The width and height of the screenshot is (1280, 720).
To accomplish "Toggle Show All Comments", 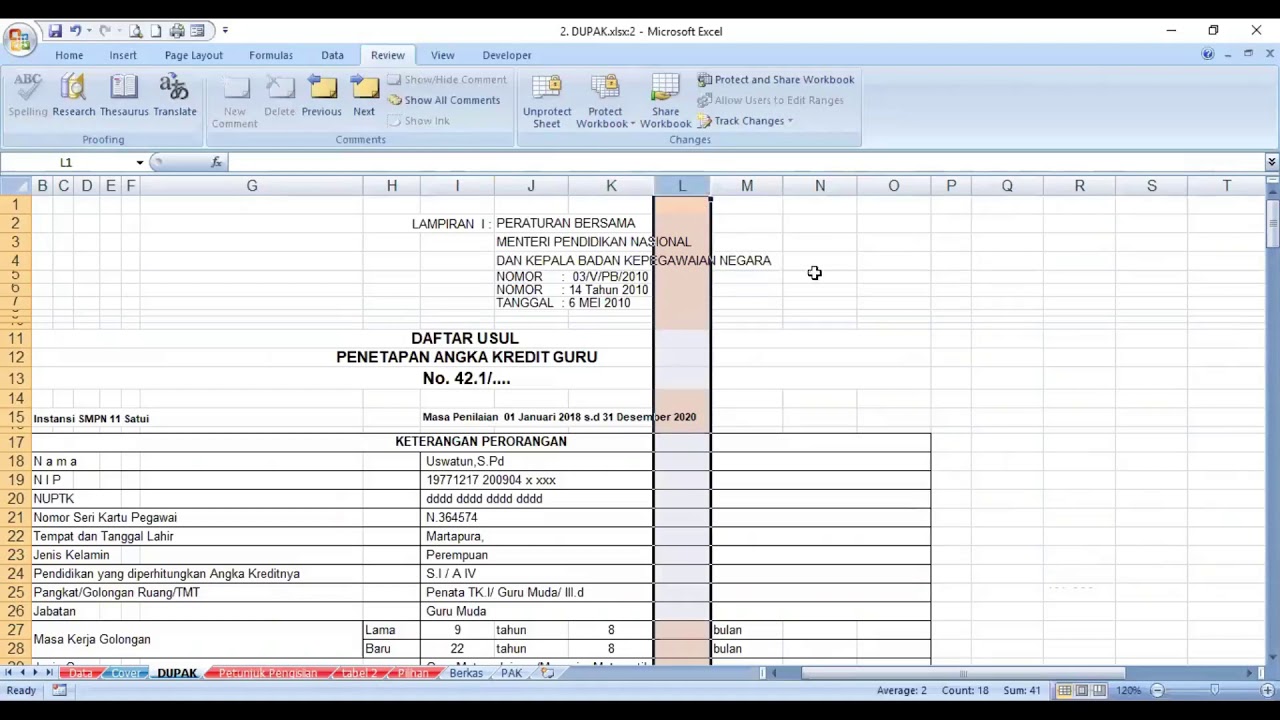I will pyautogui.click(x=444, y=100).
